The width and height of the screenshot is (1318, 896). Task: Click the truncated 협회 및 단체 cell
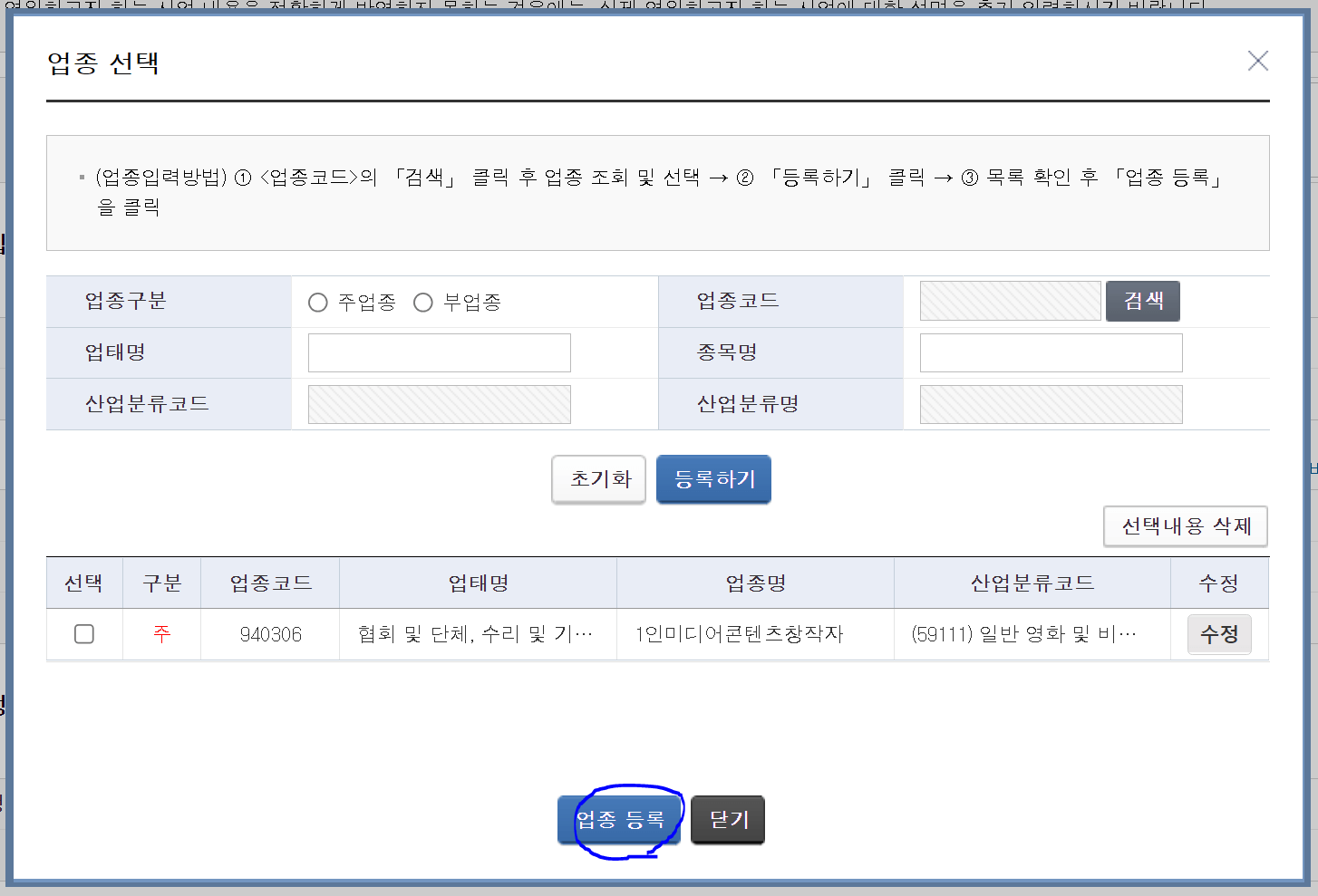478,634
